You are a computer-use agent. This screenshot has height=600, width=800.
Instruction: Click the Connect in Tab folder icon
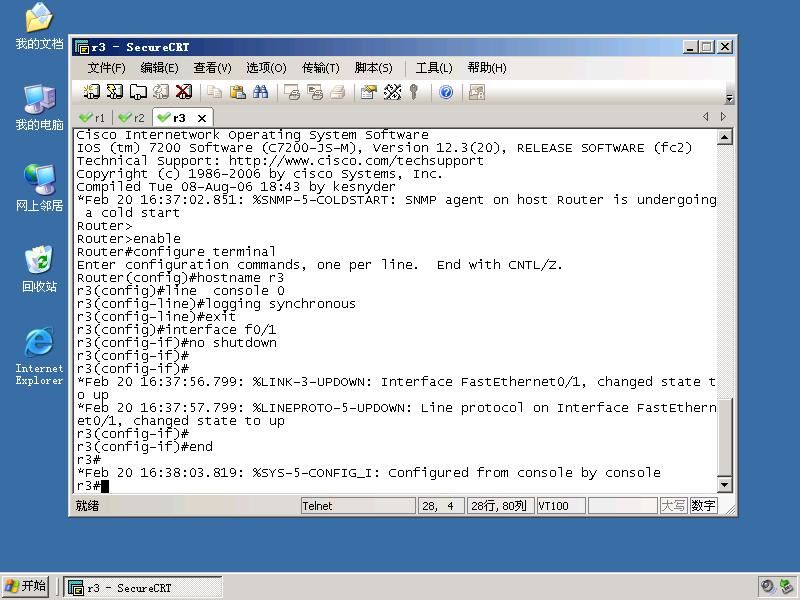(x=138, y=92)
